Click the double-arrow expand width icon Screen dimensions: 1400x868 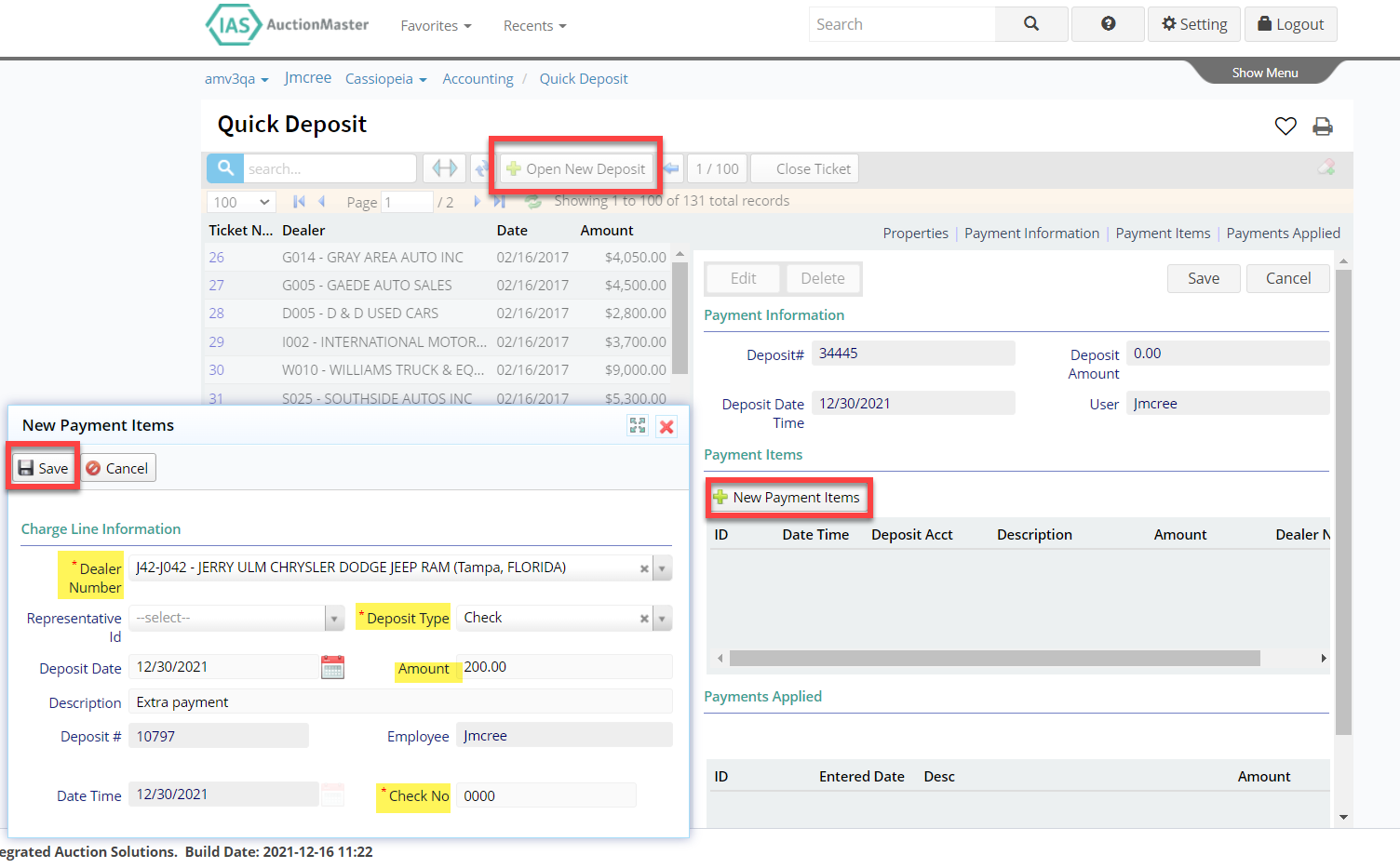445,168
